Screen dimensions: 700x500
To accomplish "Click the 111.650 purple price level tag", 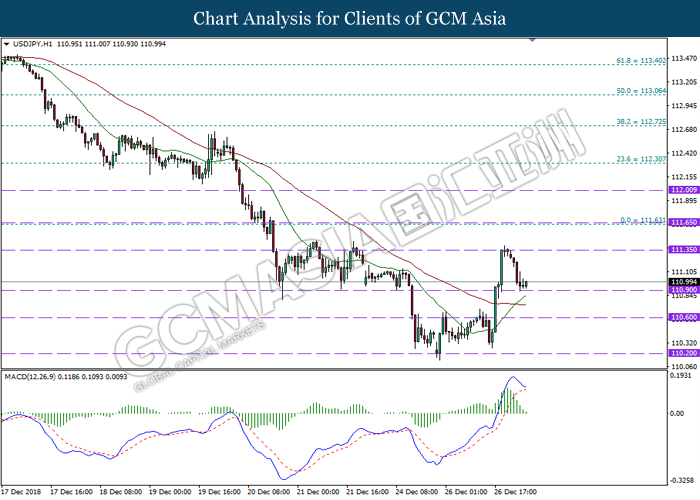I will tap(684, 222).
